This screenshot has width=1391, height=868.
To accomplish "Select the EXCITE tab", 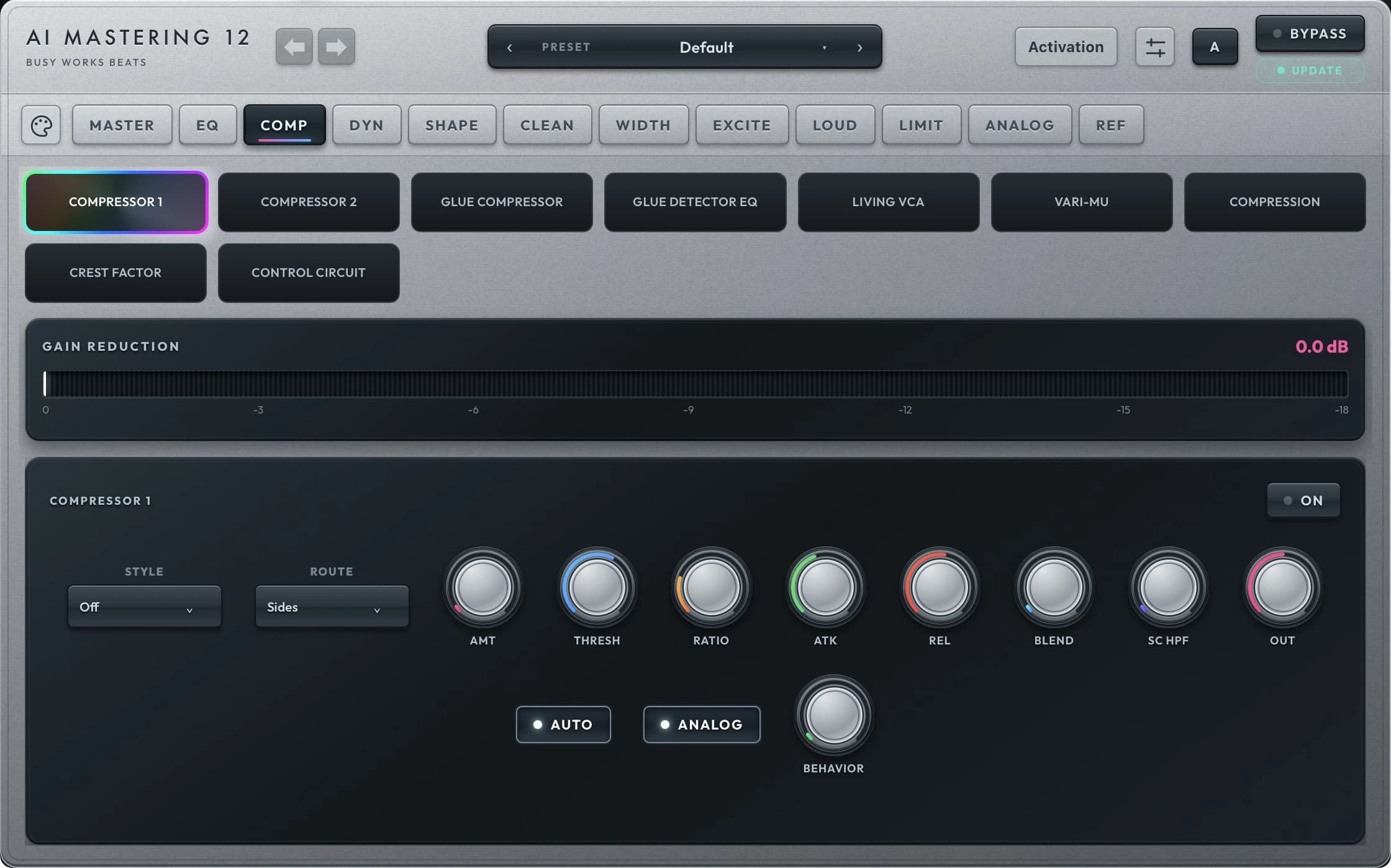I will point(742,125).
